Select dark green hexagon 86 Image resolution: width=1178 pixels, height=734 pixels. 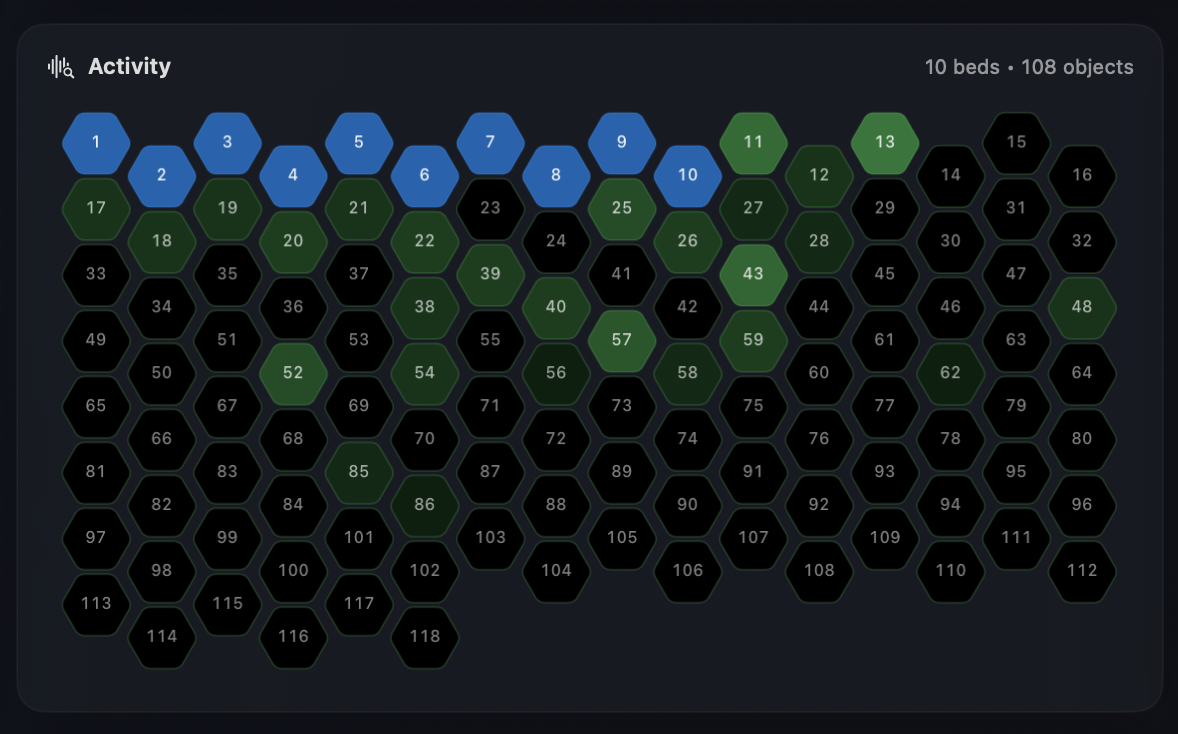[x=425, y=505]
